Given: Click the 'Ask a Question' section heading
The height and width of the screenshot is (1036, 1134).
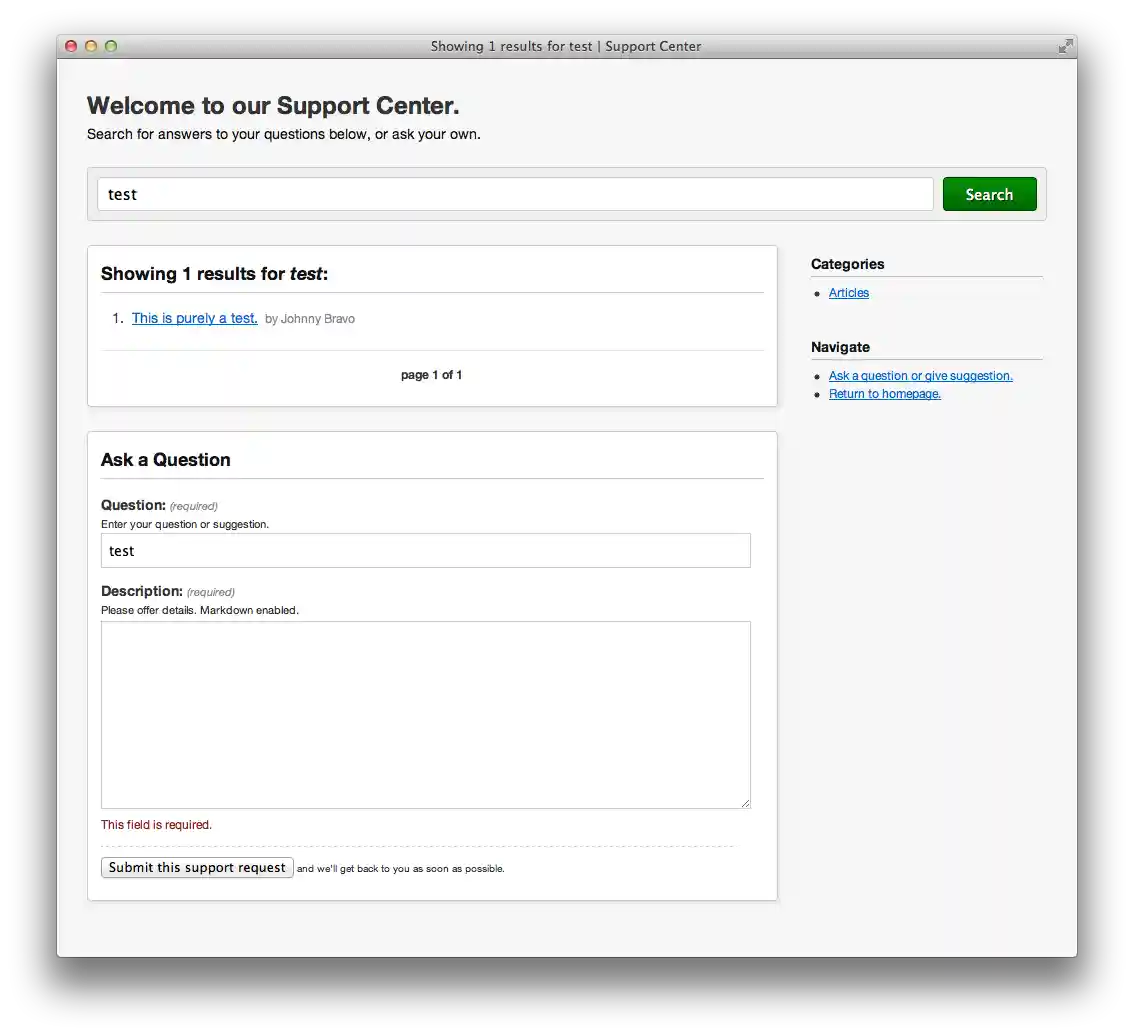Looking at the screenshot, I should [x=165, y=459].
